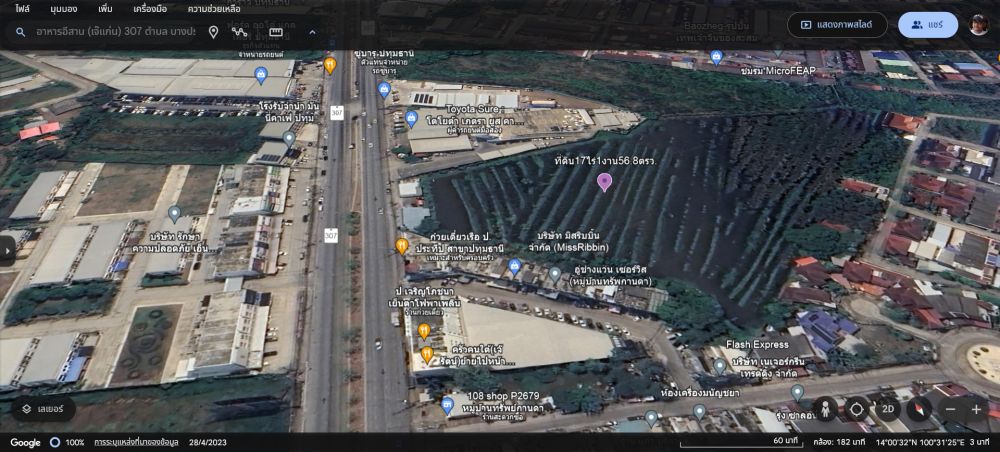Viewport: 1000px width, 452px height.
Task: Expand the side panel handle on left edge
Action: [x=6, y=251]
